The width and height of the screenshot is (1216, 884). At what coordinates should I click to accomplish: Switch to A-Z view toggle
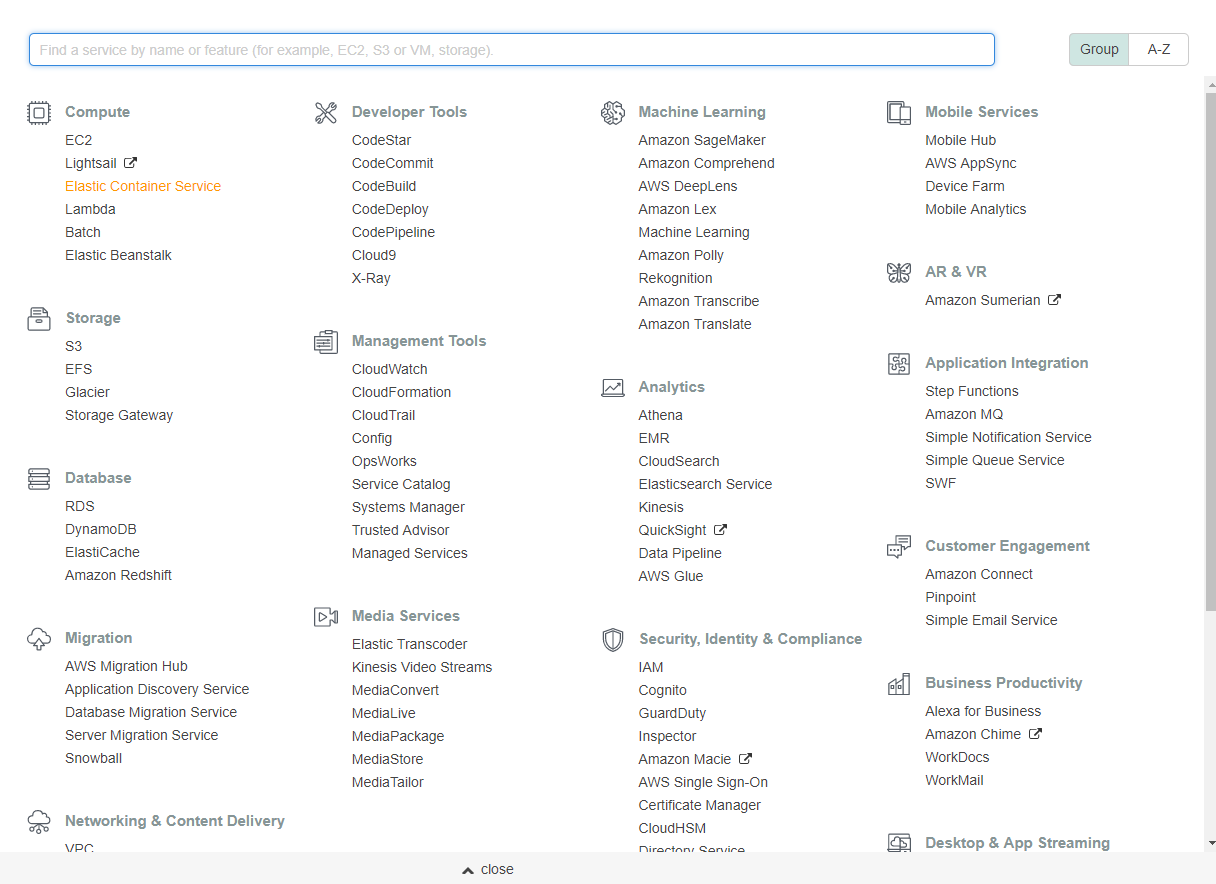point(1158,49)
